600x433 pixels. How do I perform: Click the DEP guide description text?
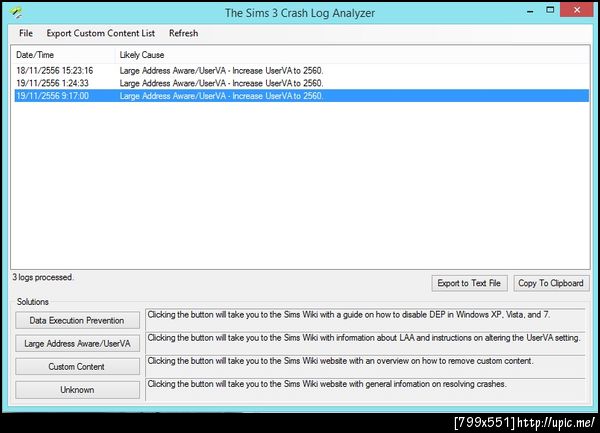(x=349, y=315)
